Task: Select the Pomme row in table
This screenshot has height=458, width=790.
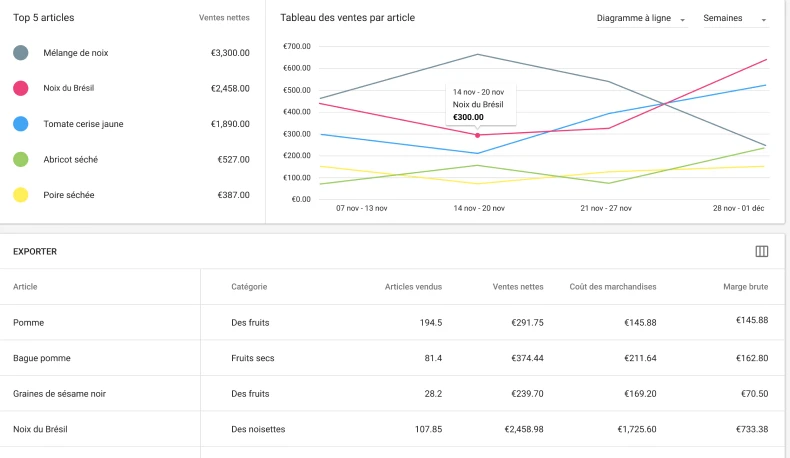Action: pos(29,322)
